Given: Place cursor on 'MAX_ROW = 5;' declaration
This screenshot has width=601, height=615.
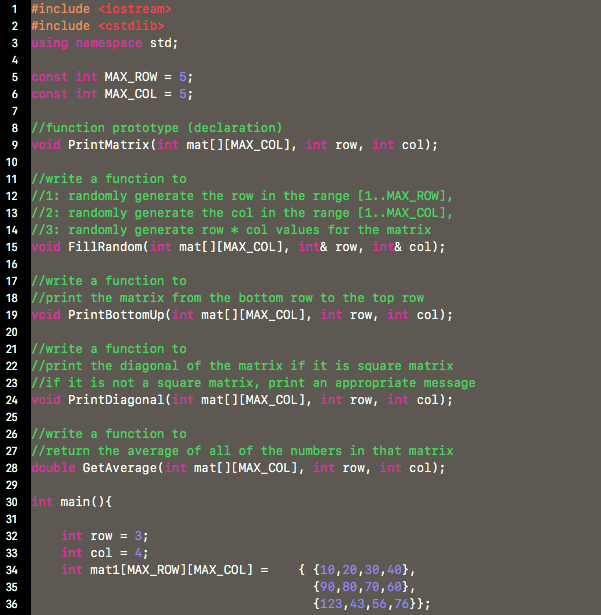Looking at the screenshot, I should click(x=149, y=77).
